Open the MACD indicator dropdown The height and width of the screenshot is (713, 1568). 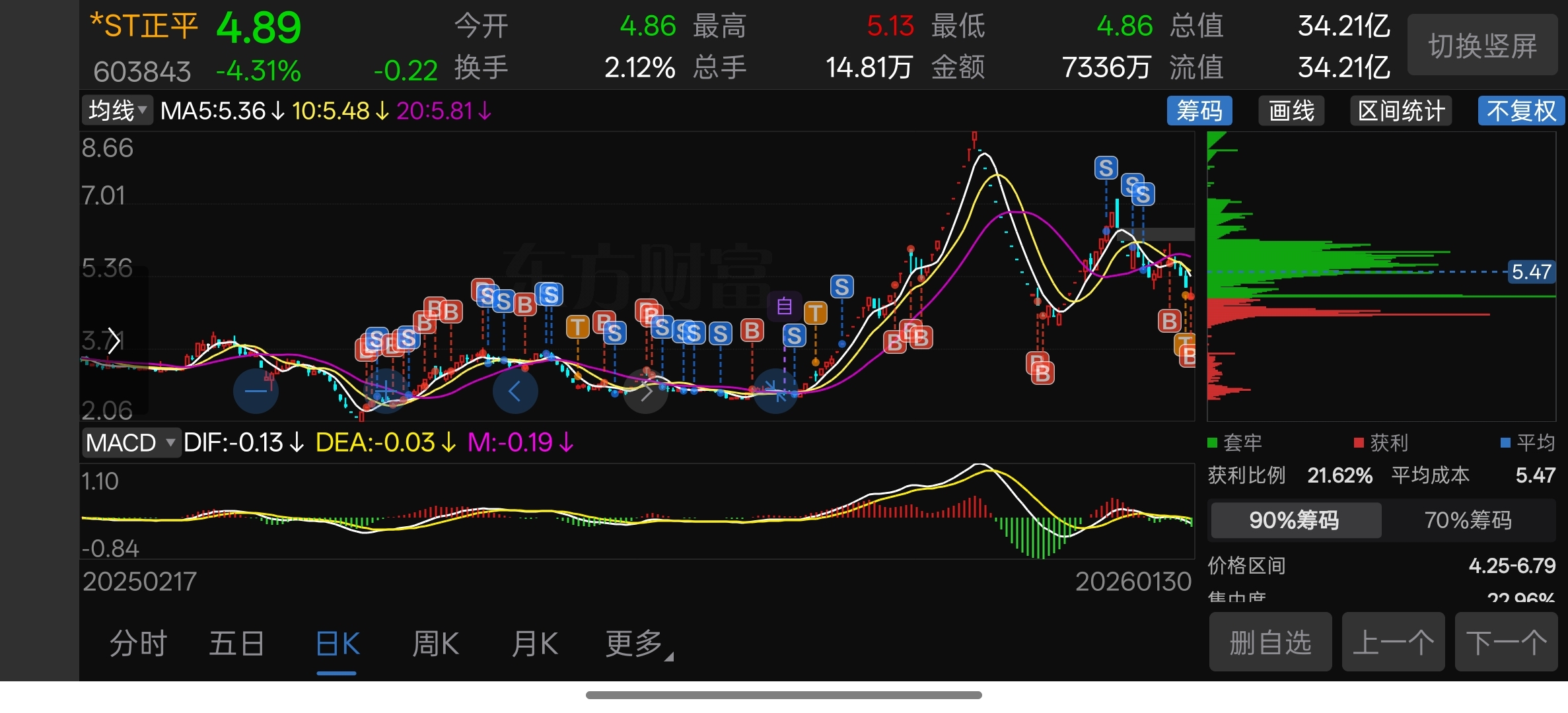[131, 442]
